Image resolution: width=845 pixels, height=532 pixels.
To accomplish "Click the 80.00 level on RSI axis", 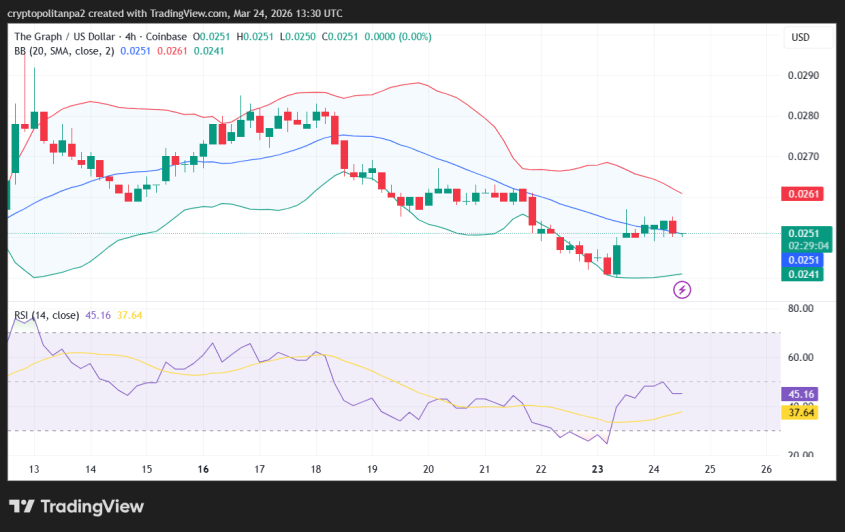I will (802, 309).
